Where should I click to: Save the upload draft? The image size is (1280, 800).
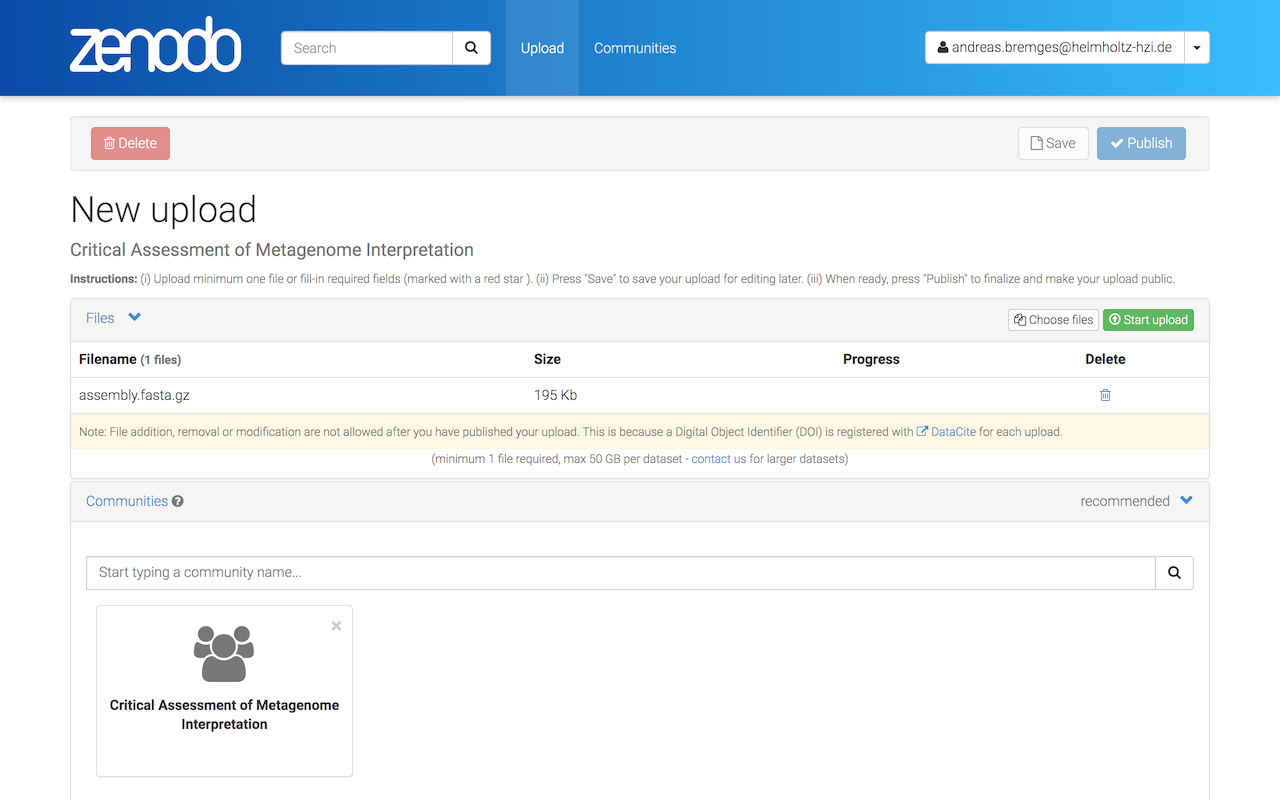pyautogui.click(x=1053, y=143)
